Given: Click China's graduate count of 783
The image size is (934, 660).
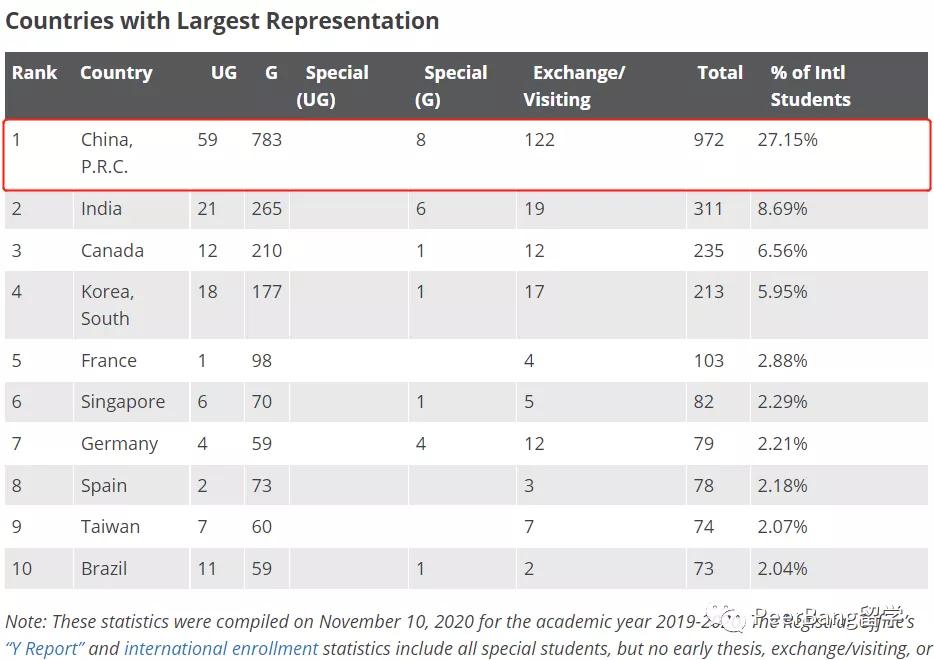Looking at the screenshot, I should pos(266,140).
